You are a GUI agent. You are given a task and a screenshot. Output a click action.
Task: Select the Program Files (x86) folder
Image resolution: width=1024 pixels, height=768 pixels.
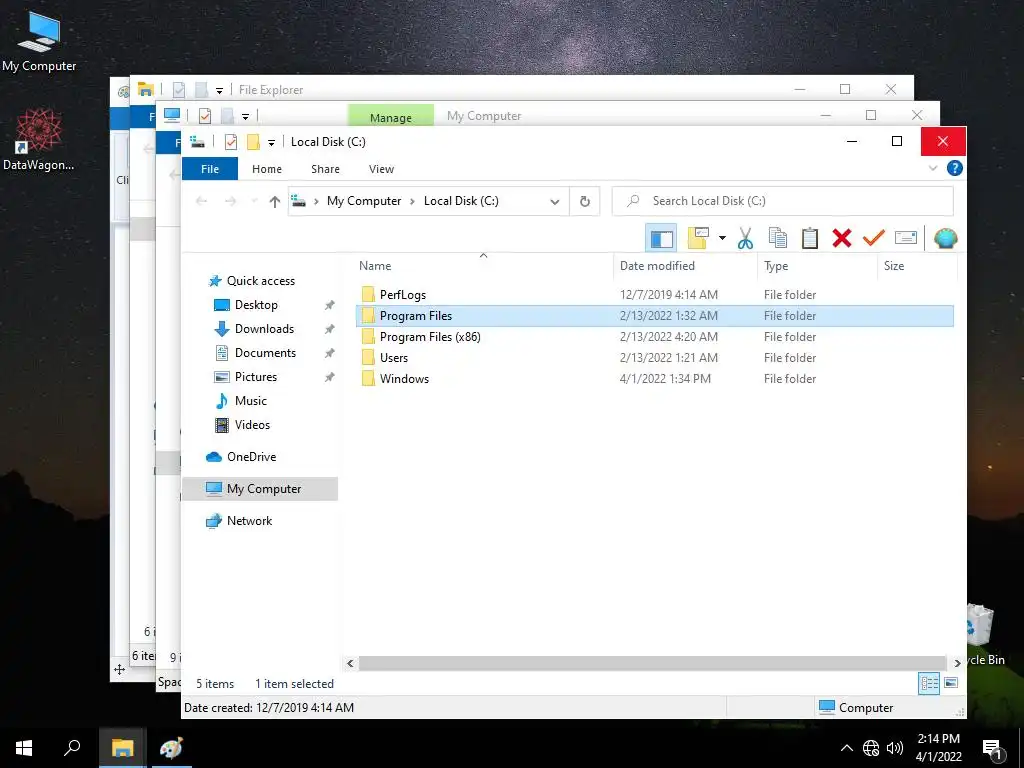pos(430,337)
